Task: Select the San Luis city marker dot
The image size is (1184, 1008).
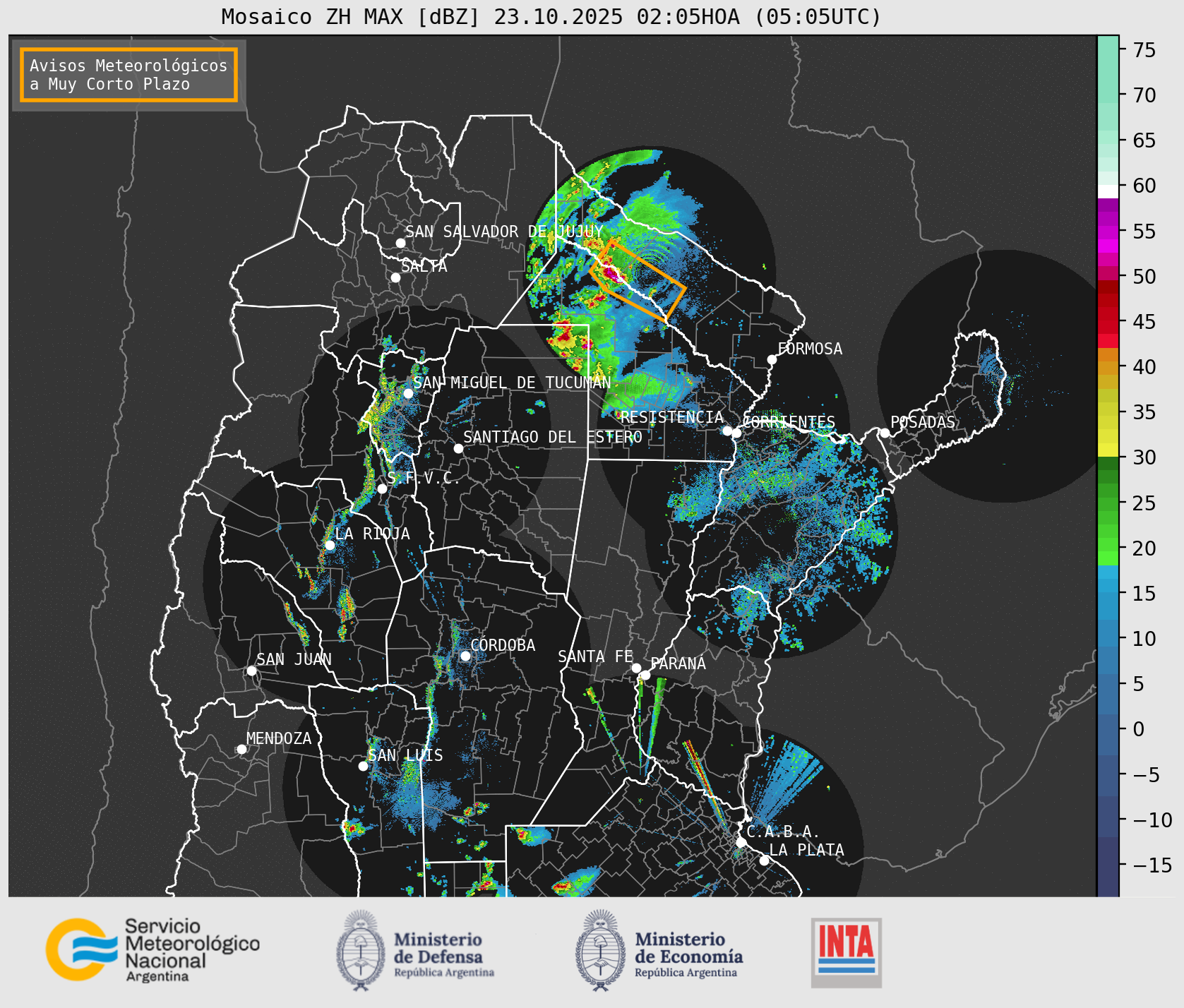Action: (363, 766)
